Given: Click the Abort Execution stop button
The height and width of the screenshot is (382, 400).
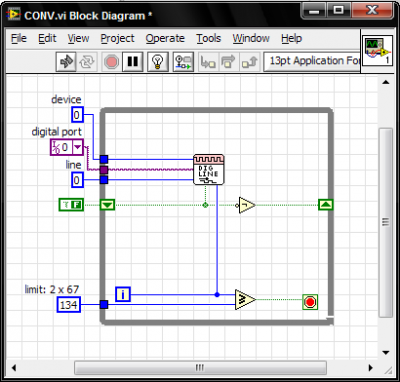Looking at the screenshot, I should pyautogui.click(x=111, y=62).
